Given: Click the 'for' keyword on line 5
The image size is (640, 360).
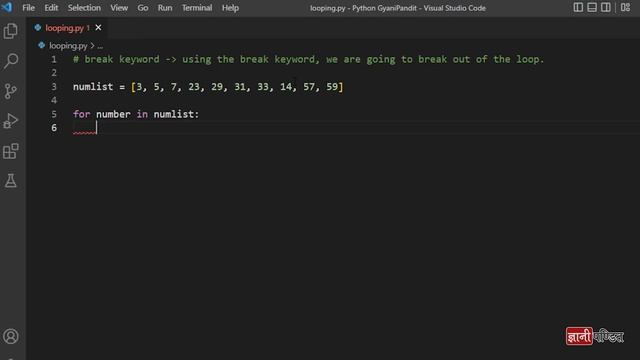Looking at the screenshot, I should click(81, 114).
